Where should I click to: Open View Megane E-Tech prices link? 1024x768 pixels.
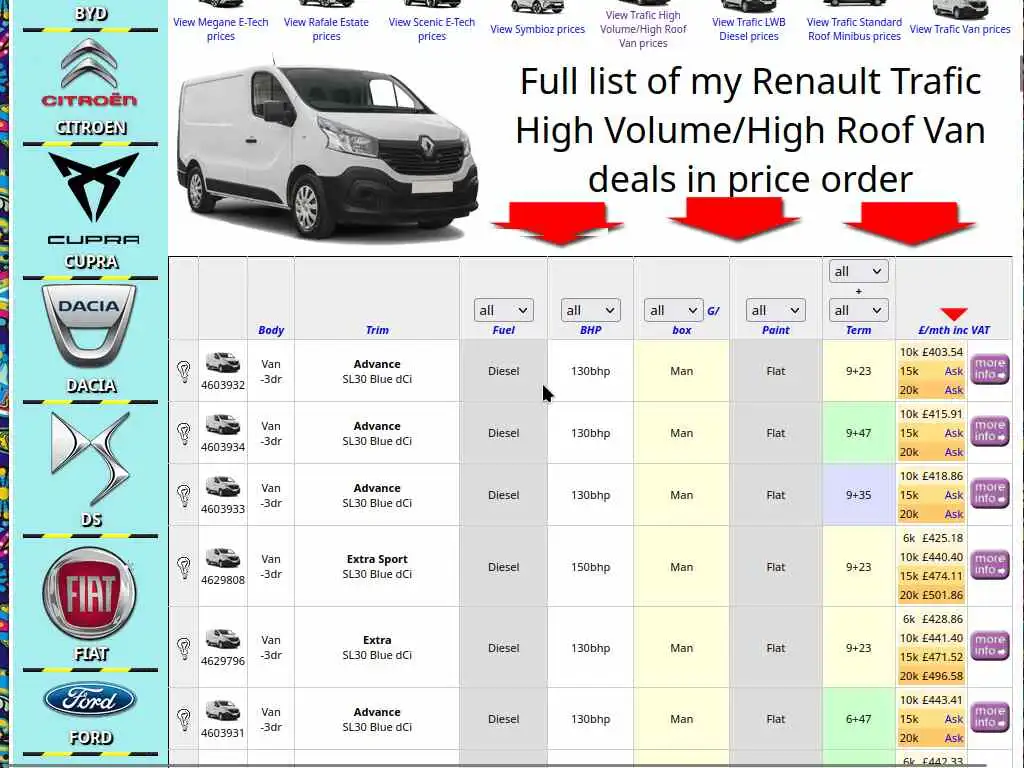coord(221,29)
